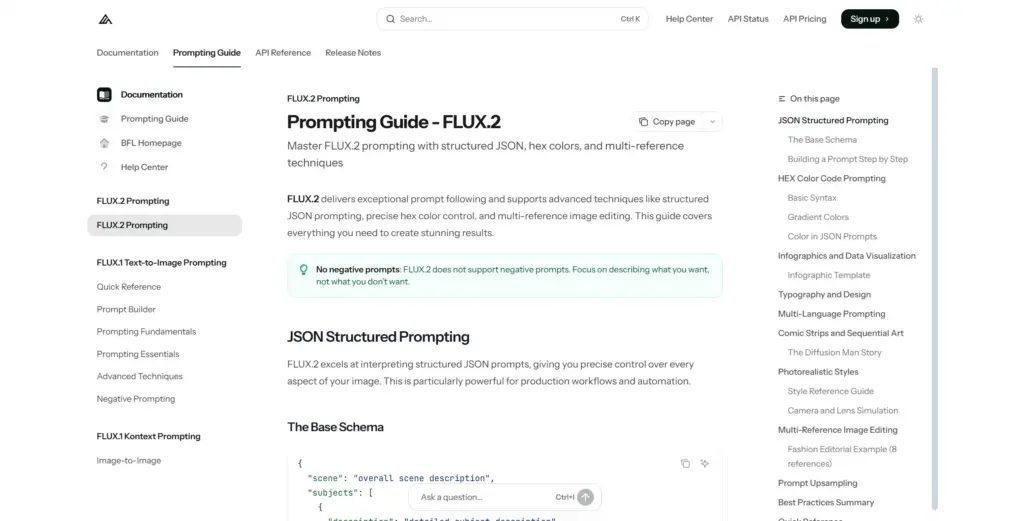The image size is (1024, 521).
Task: Click the Documentation book icon in sidebar
Action: coord(104,95)
